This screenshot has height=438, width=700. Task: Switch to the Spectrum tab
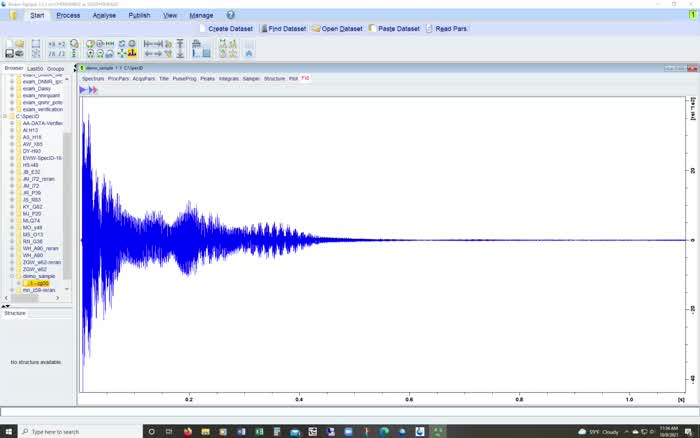click(x=93, y=79)
